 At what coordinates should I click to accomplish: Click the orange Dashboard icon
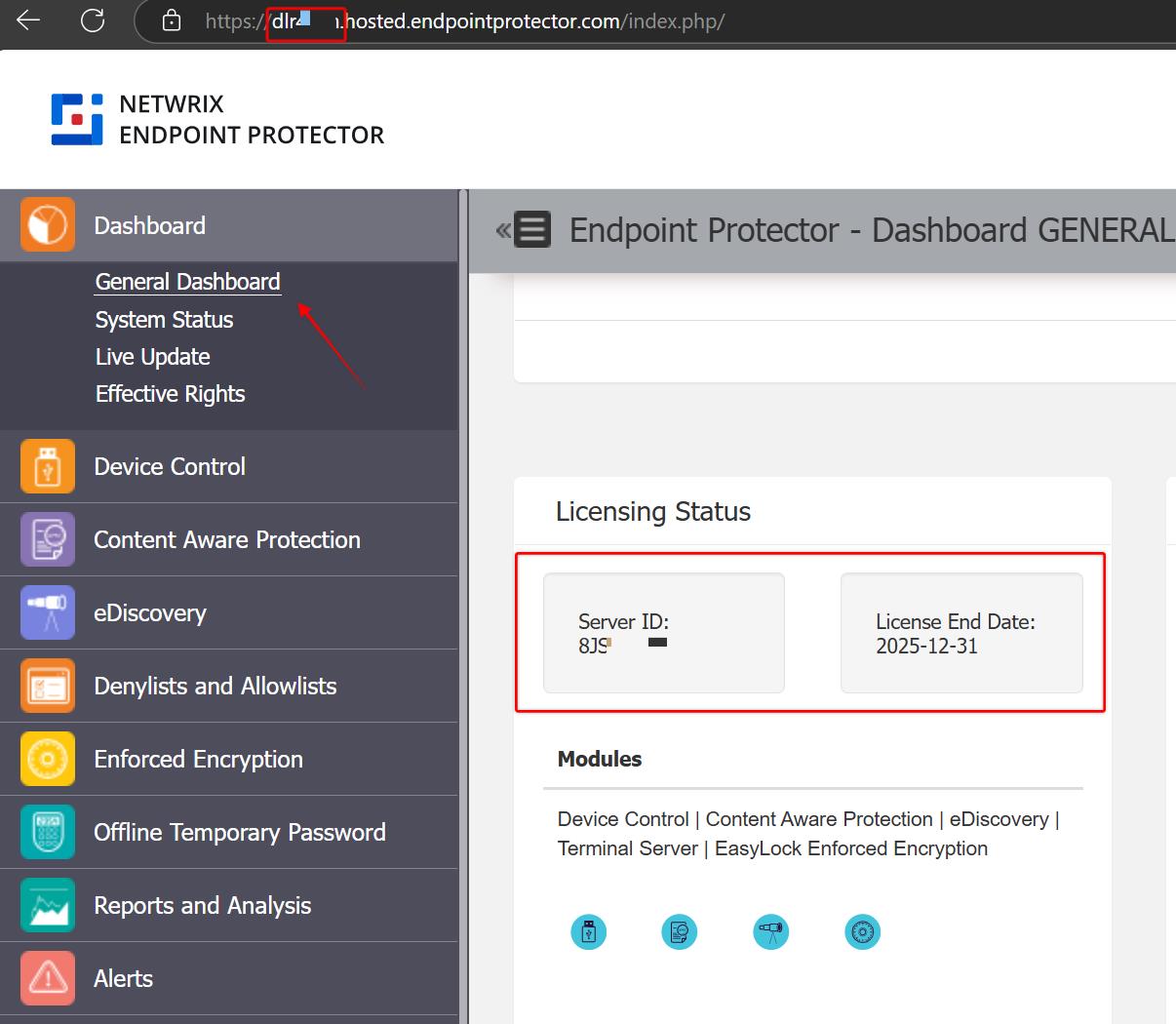(48, 225)
